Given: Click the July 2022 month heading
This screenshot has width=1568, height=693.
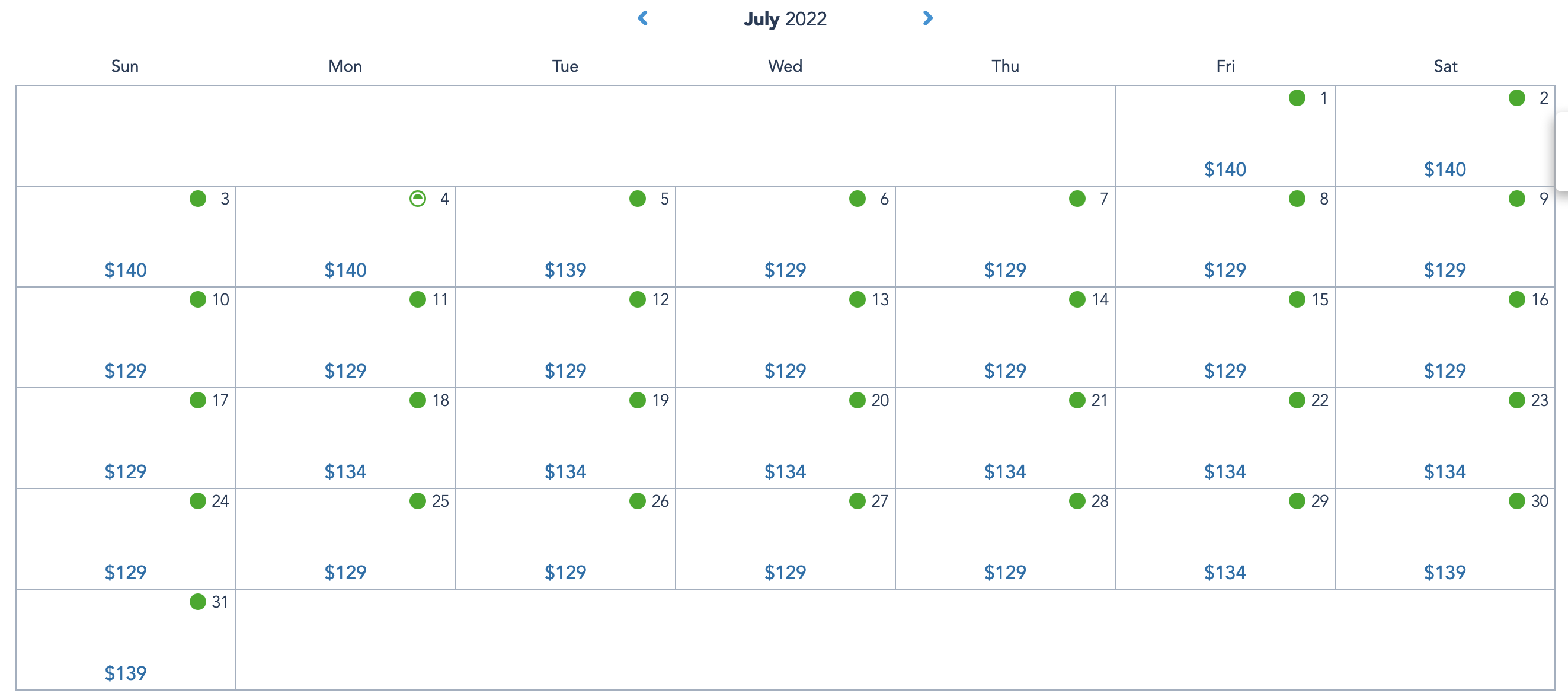Looking at the screenshot, I should click(785, 19).
